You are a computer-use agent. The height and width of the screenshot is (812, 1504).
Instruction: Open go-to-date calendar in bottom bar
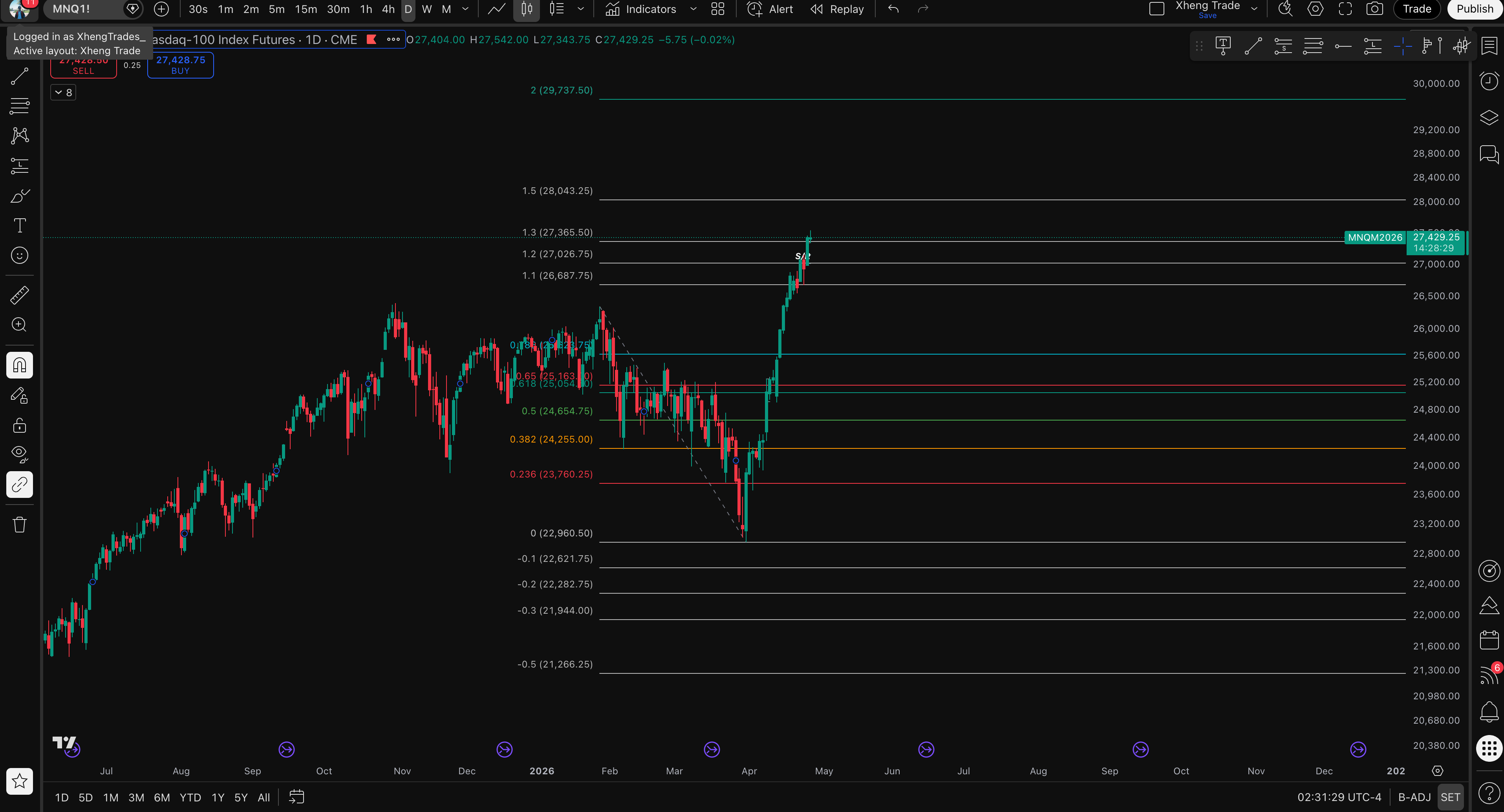coord(296,797)
